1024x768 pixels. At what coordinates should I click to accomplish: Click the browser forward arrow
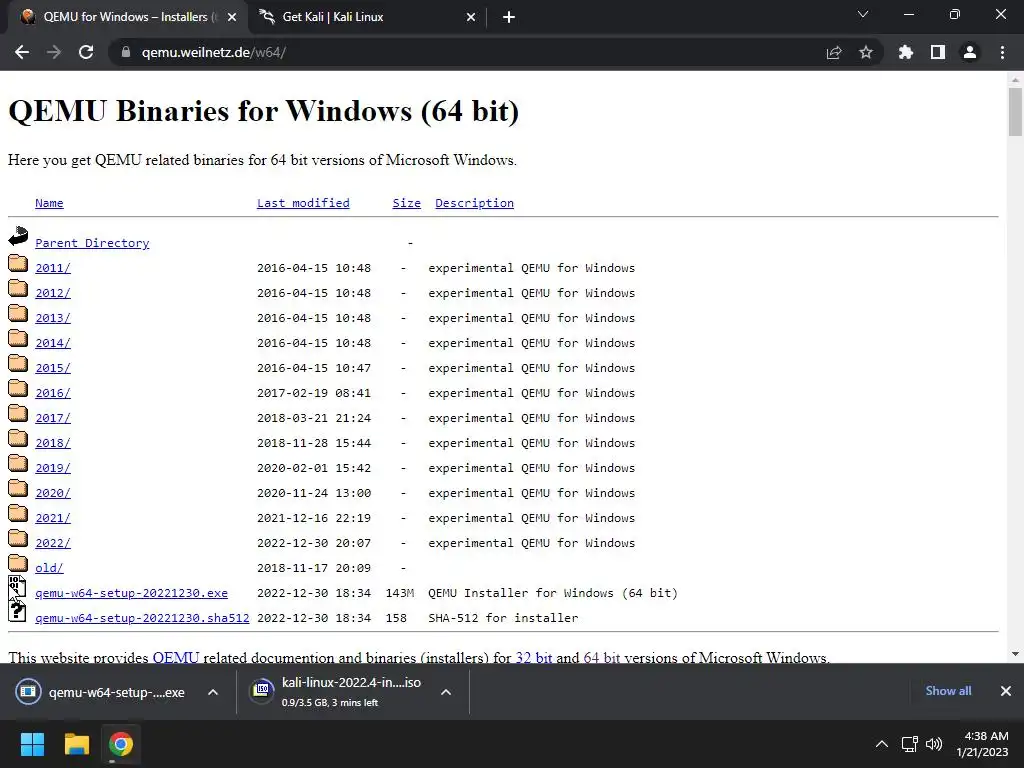click(x=54, y=52)
